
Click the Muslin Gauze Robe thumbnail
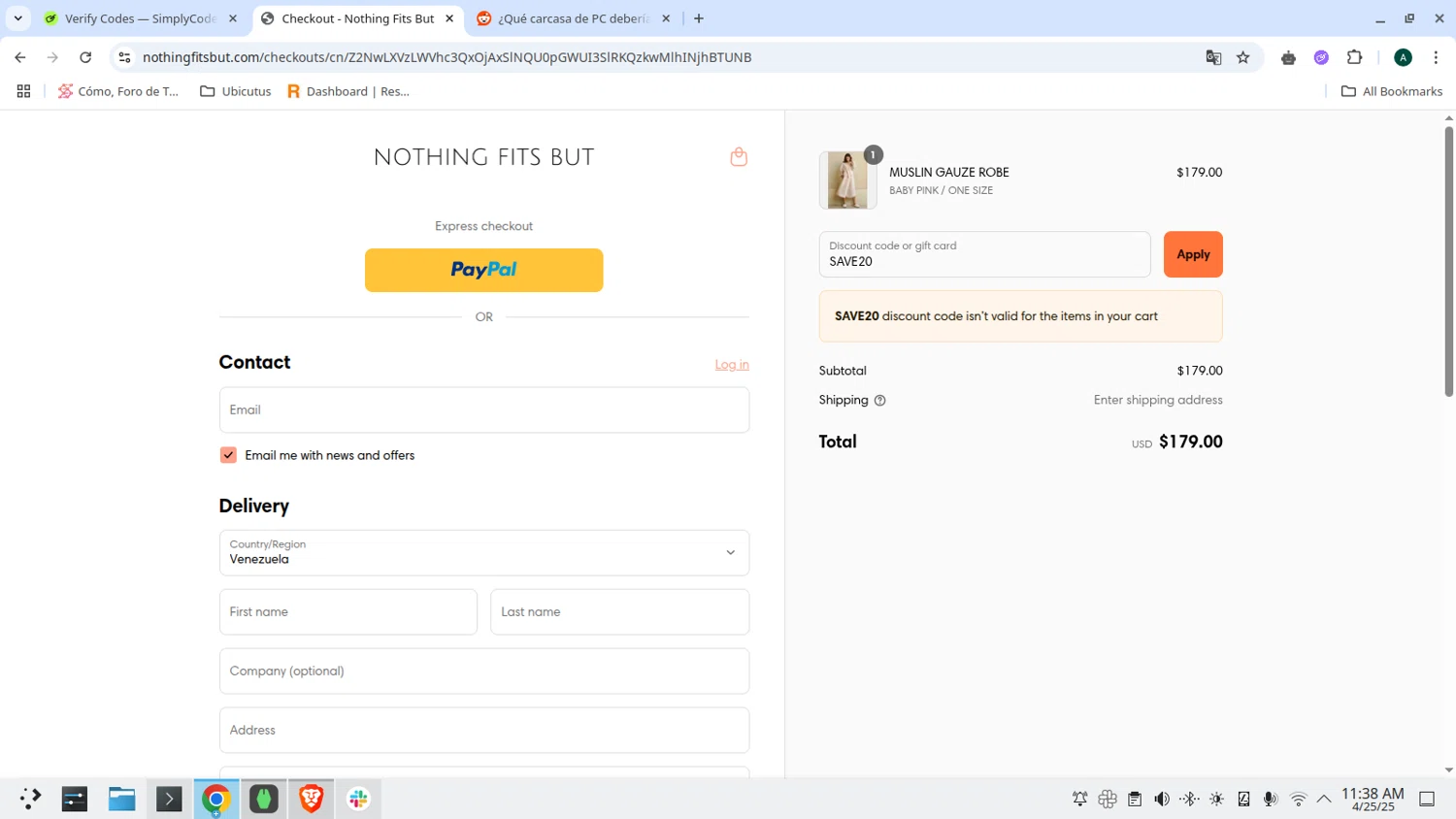click(x=847, y=180)
